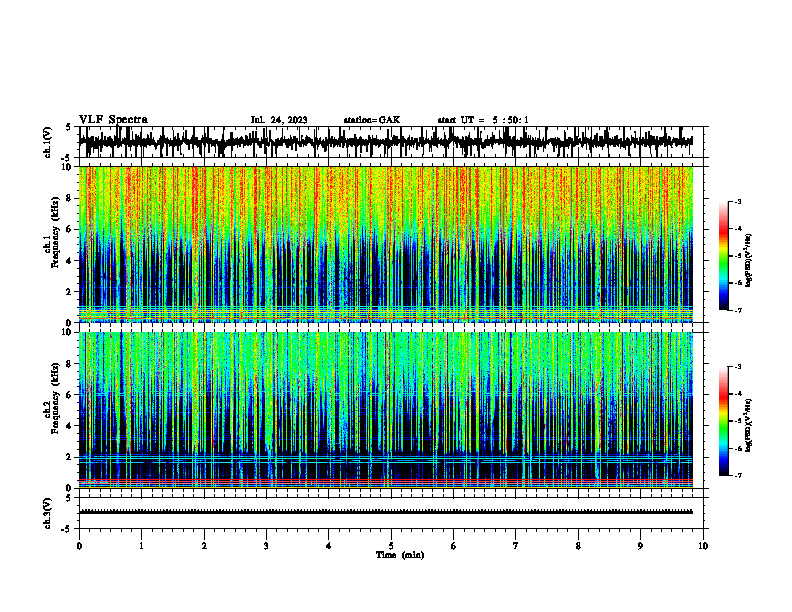Click the VLF Spectra title text
The image size is (792, 612).
(113, 120)
